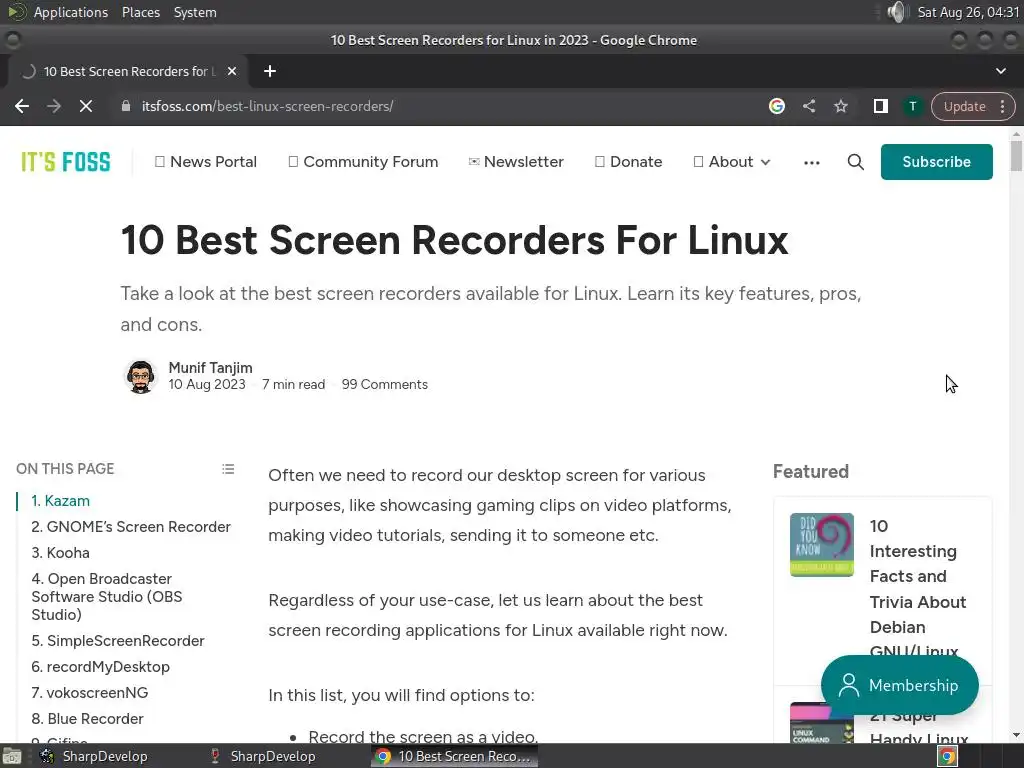This screenshot has width=1024, height=768.
Task: Jump to 2. GNOME's Screen Recorder section
Action: point(131,527)
